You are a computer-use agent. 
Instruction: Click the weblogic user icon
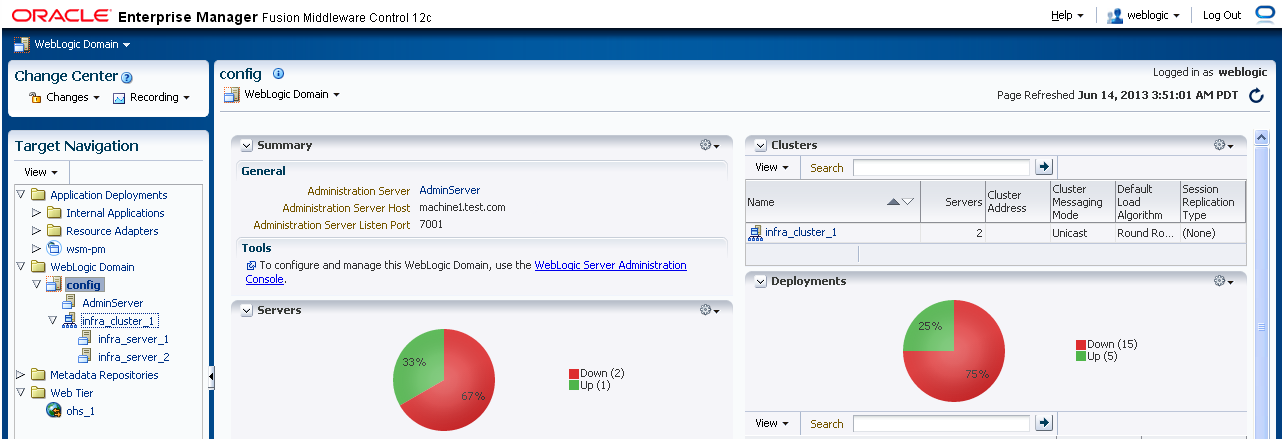pos(1115,15)
